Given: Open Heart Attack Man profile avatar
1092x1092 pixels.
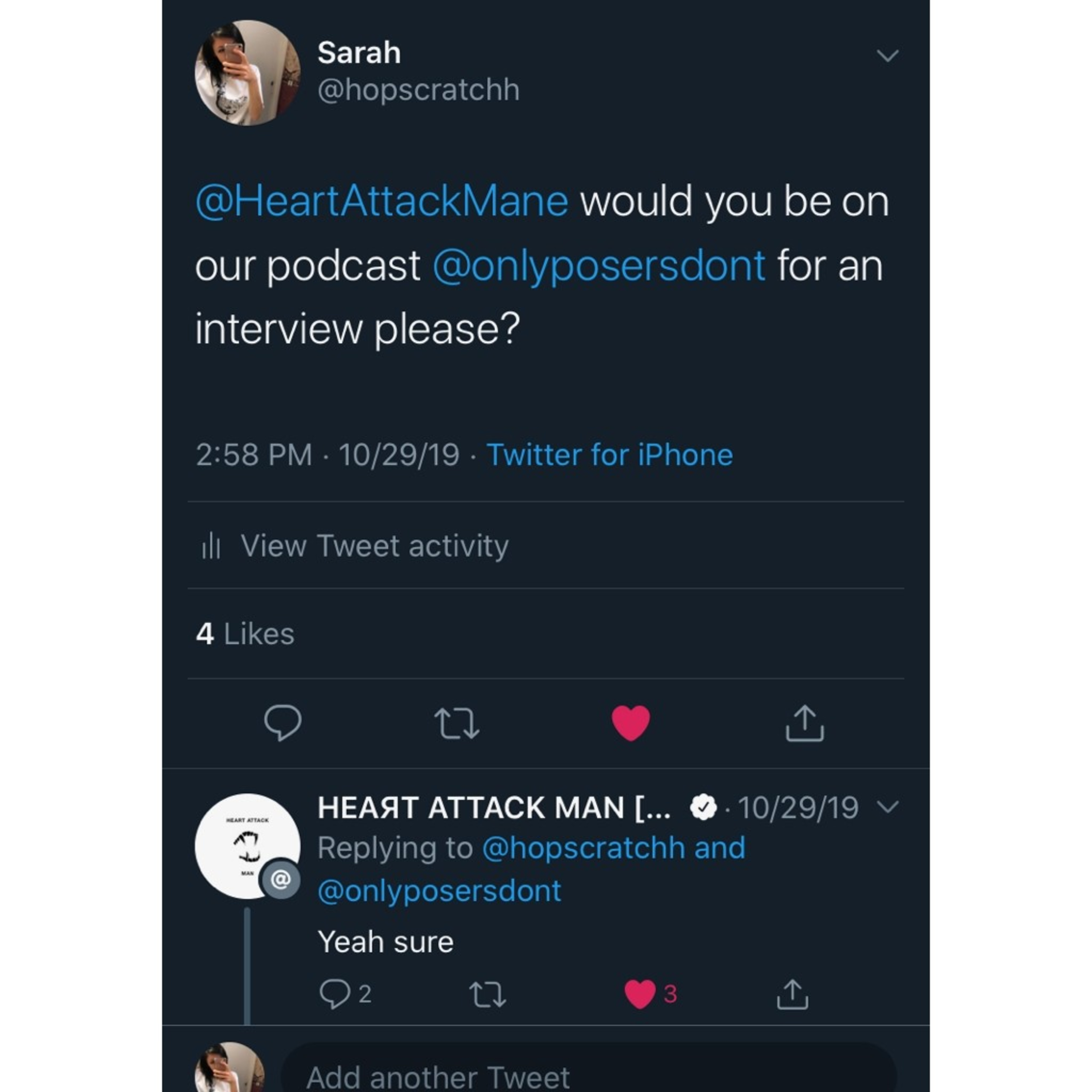Looking at the screenshot, I should [248, 846].
